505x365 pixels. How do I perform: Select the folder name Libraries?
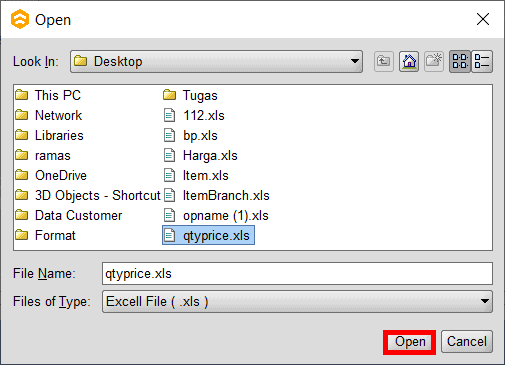click(x=59, y=136)
